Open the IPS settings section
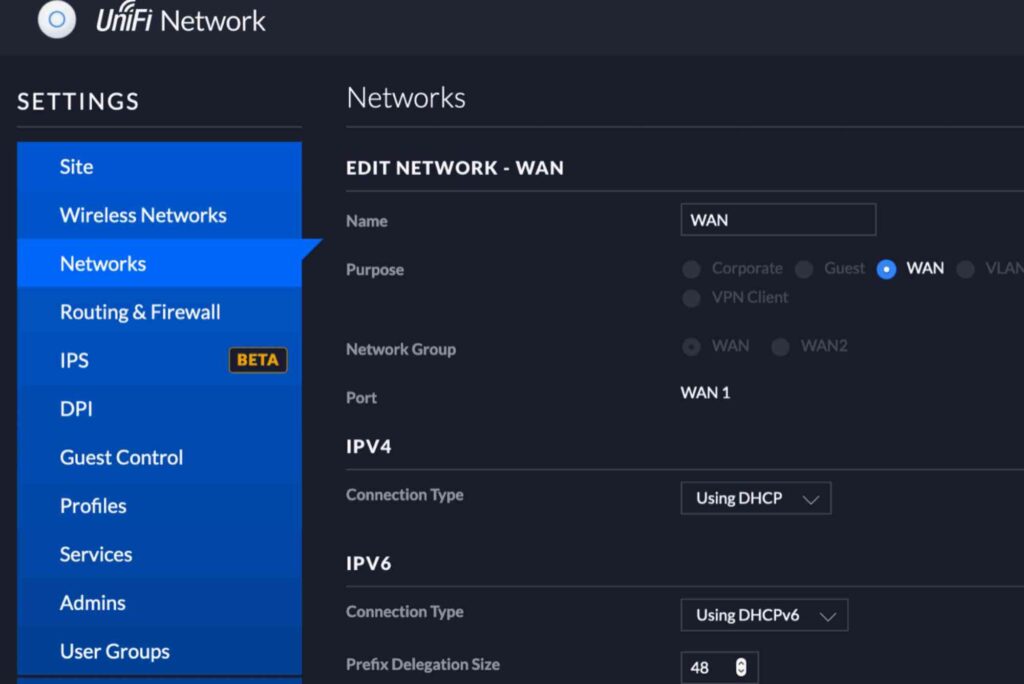This screenshot has width=1024, height=684. tap(159, 360)
